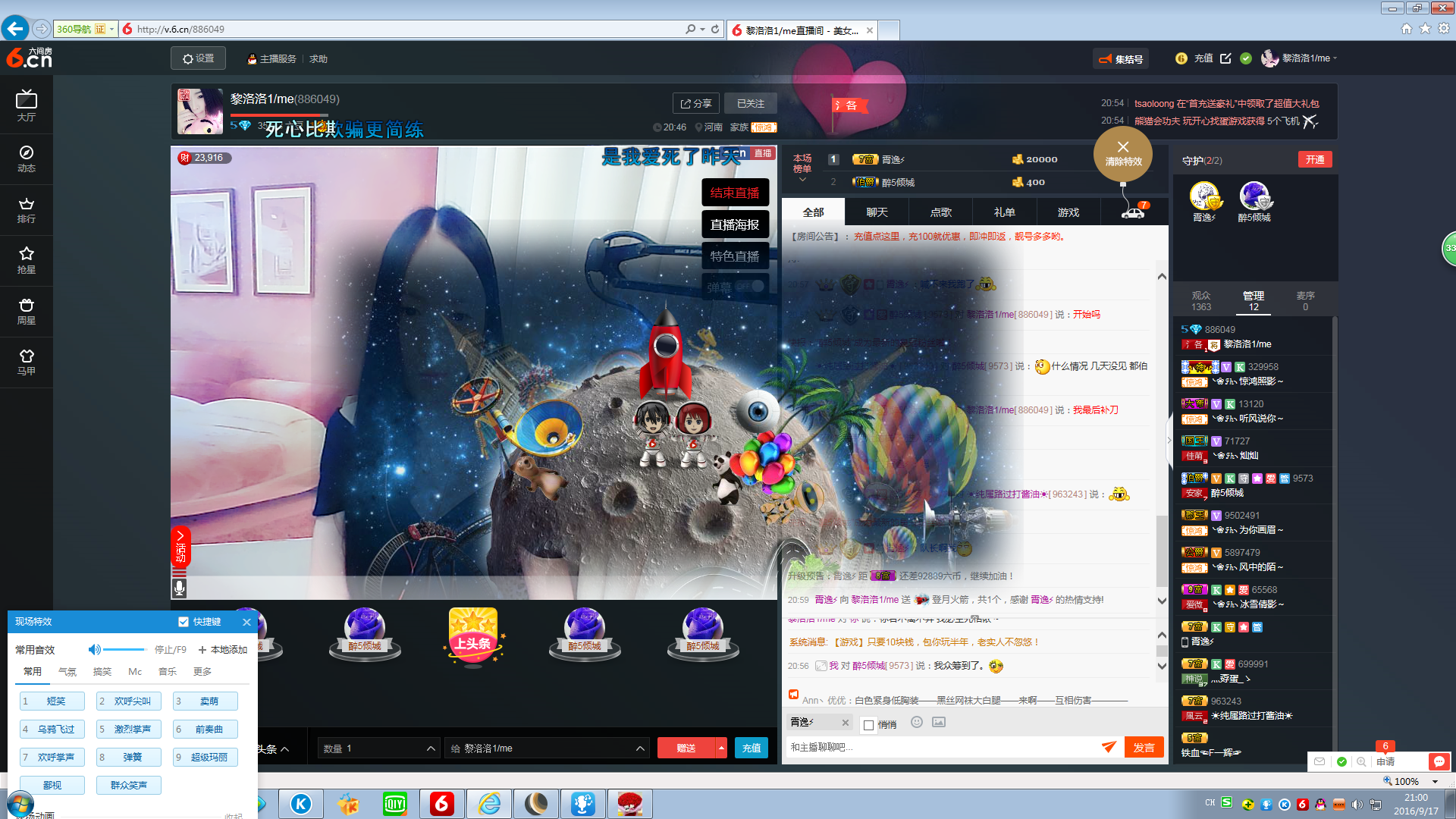
Task: Open the 抢星 star icon in sidebar
Action: click(27, 260)
